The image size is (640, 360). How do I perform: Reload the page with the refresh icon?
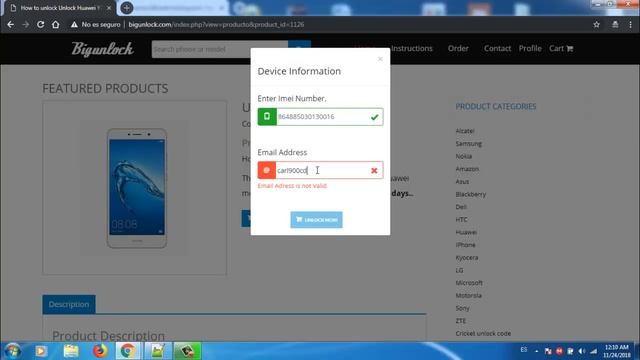(x=40, y=24)
